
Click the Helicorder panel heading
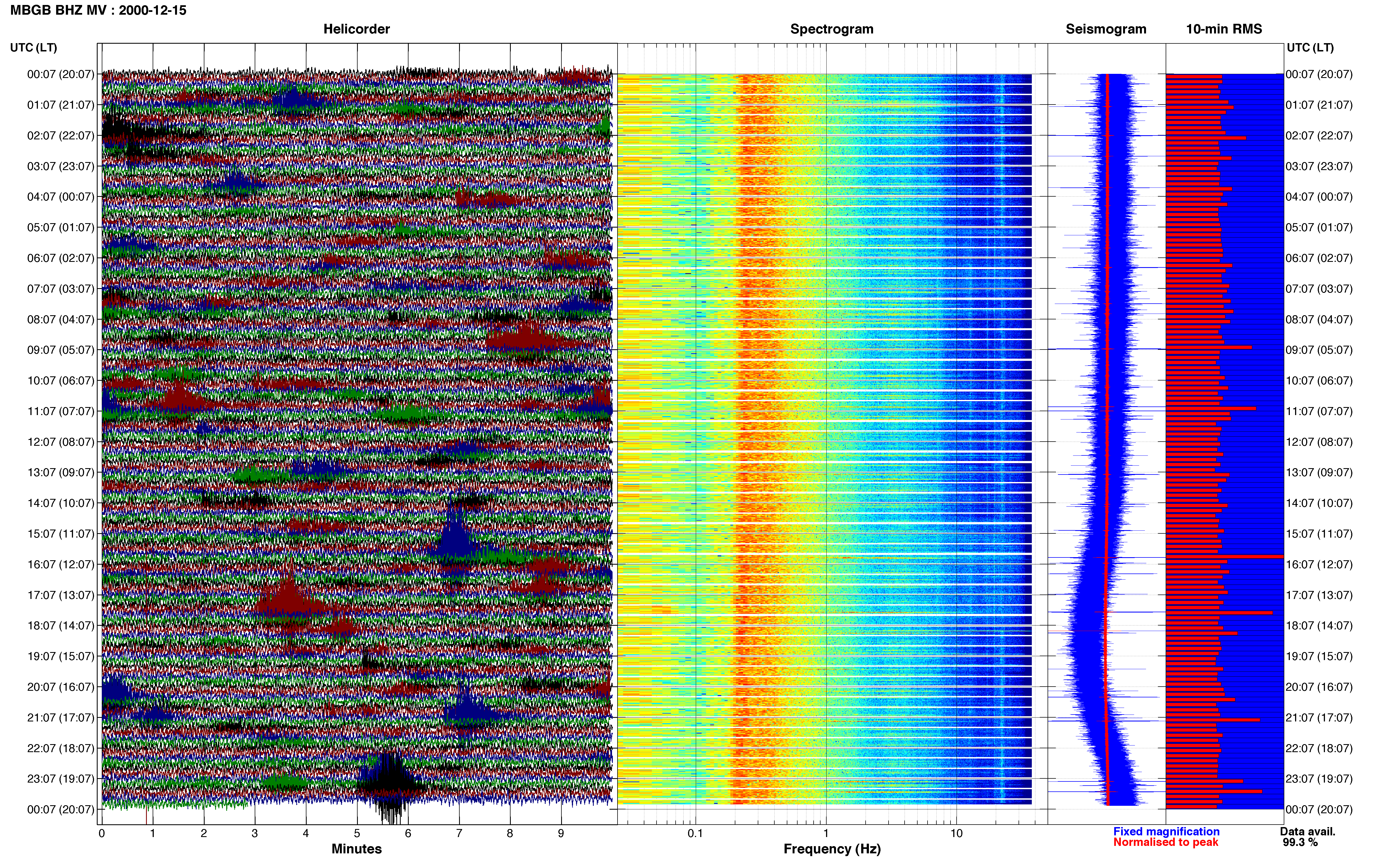pyautogui.click(x=356, y=29)
